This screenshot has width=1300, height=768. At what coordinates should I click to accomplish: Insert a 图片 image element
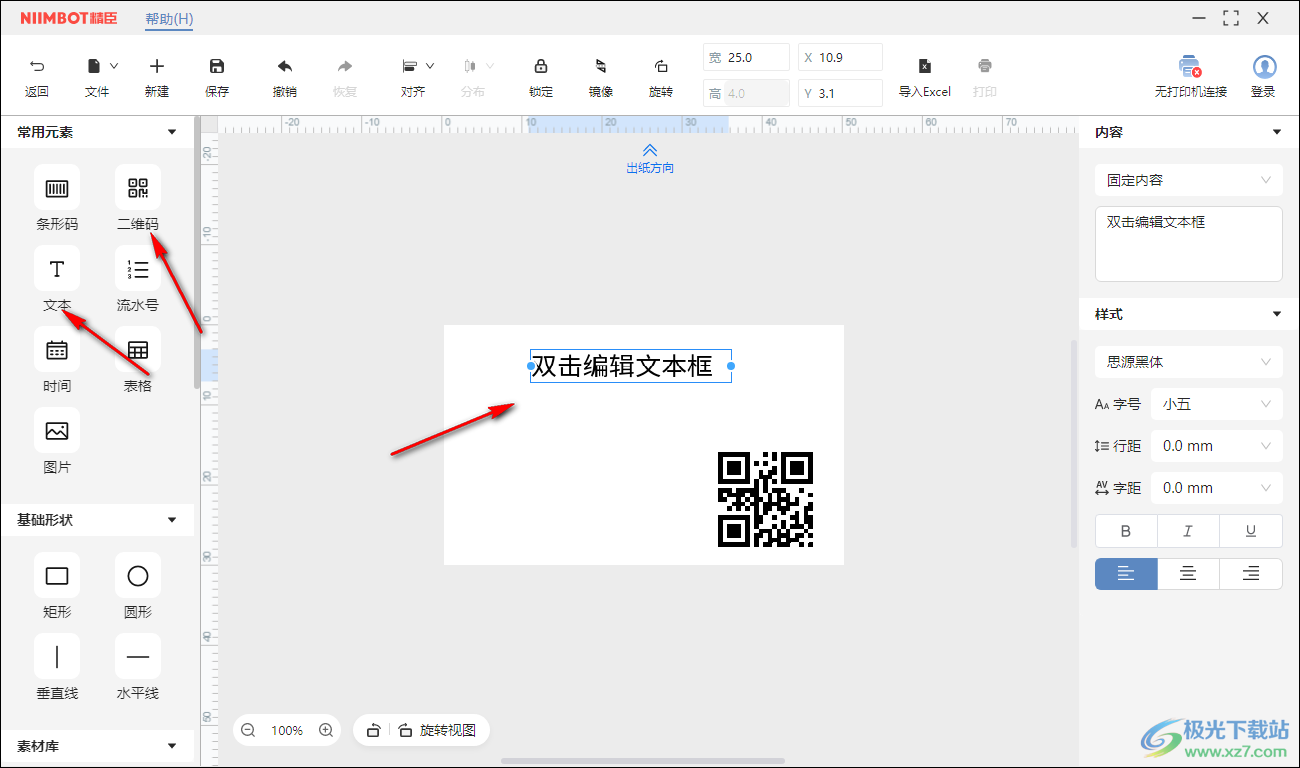[57, 430]
